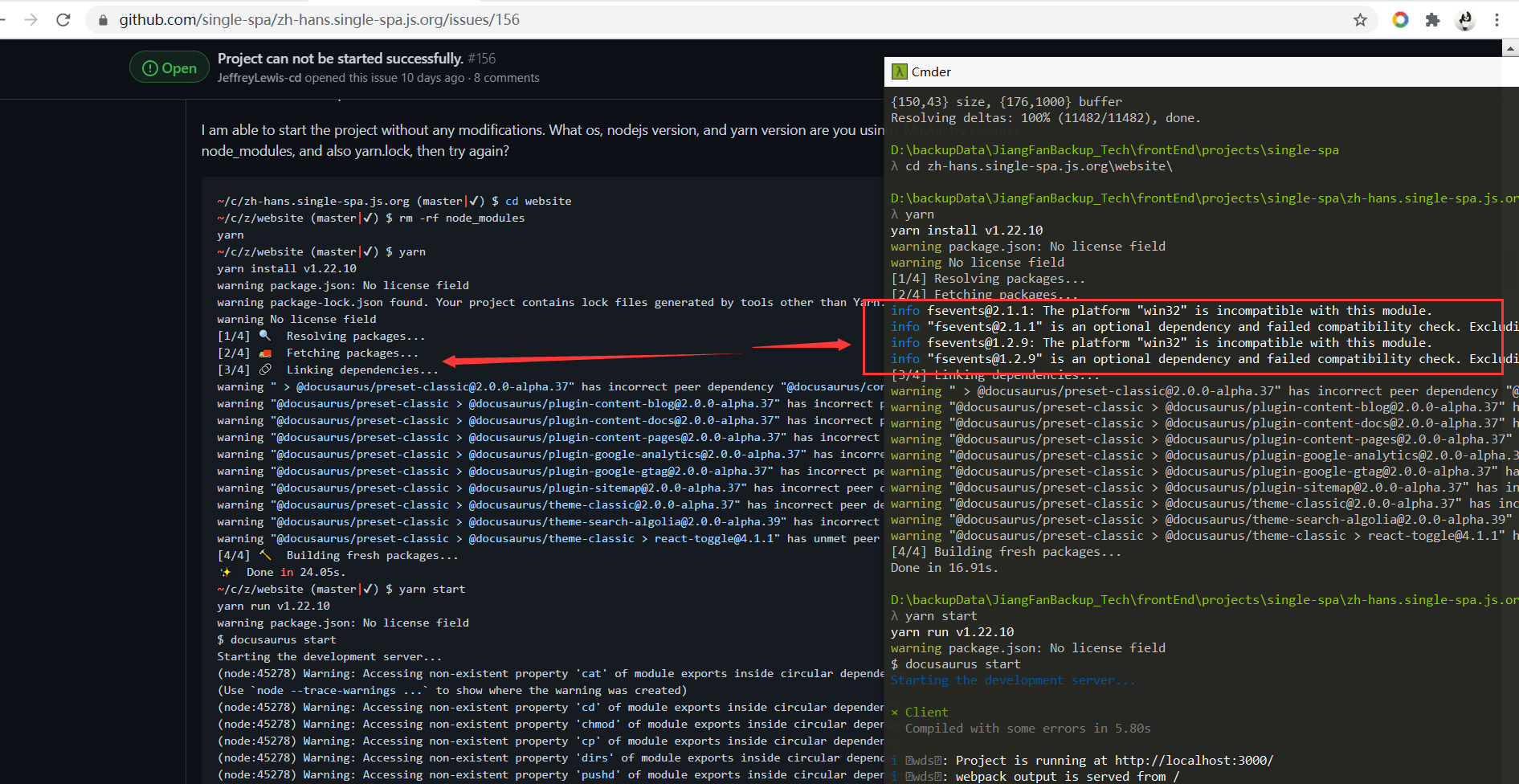
Task: Click the green Open issue badge
Action: pyautogui.click(x=169, y=67)
